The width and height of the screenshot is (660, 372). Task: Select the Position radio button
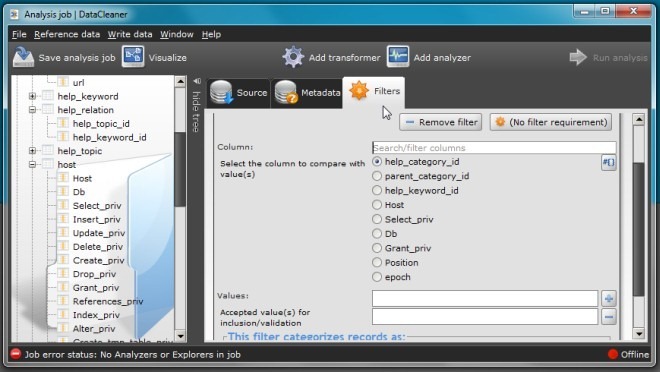coord(377,263)
